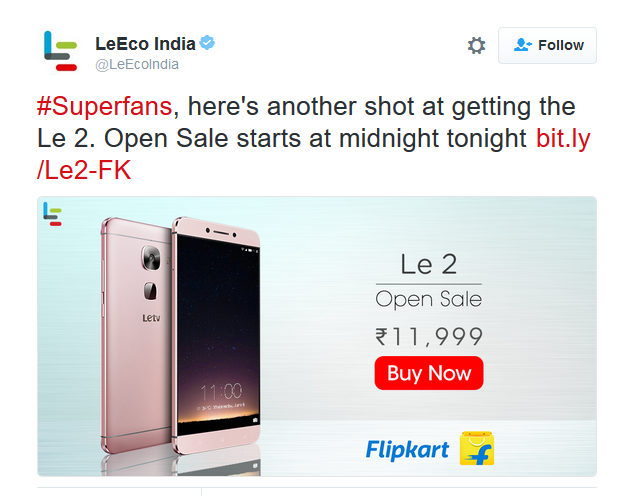Click the @LeEcoIndia handle

(x=137, y=65)
